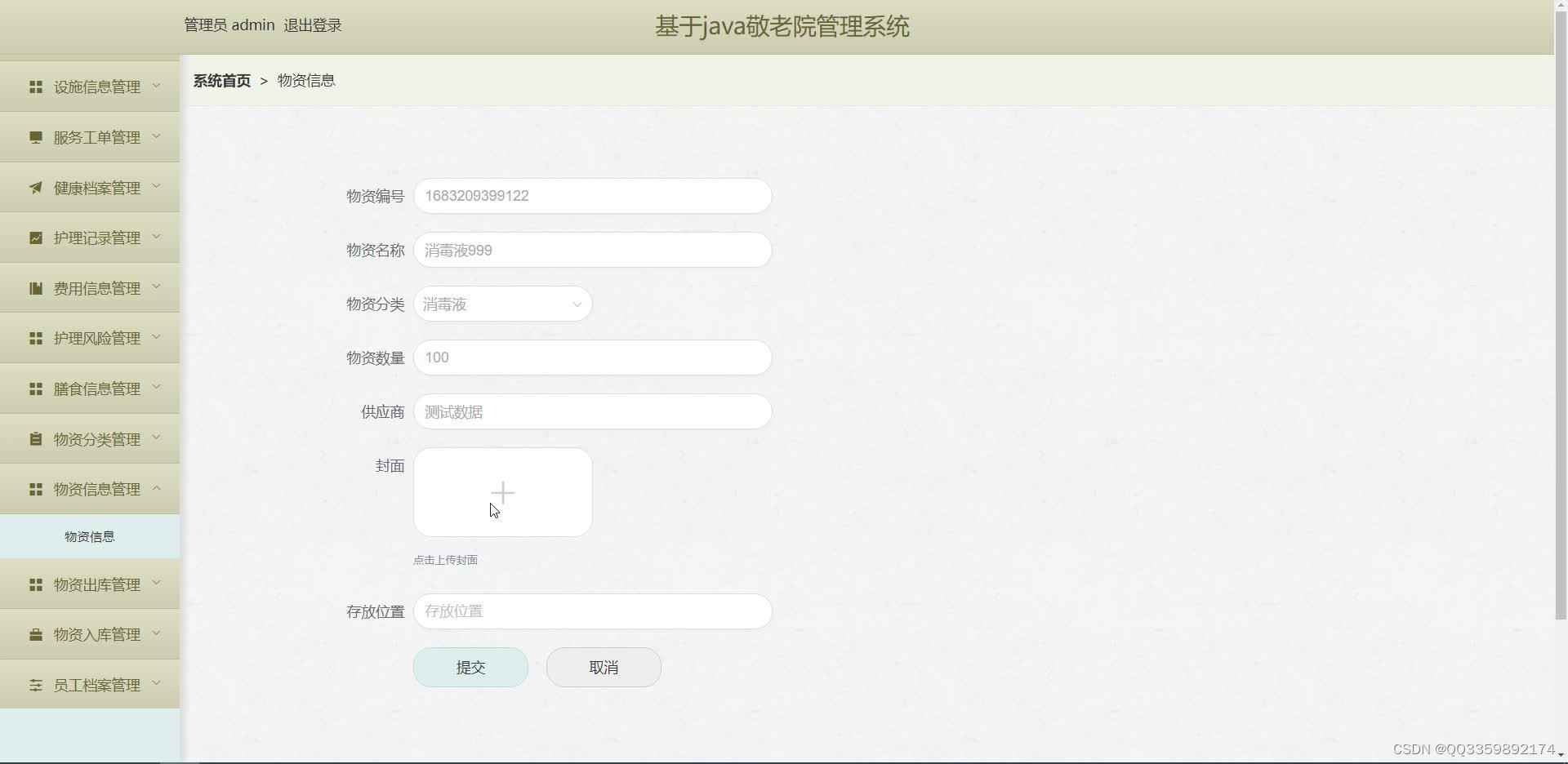Expand 健康档案管理 using its chevron arrow

156,186
